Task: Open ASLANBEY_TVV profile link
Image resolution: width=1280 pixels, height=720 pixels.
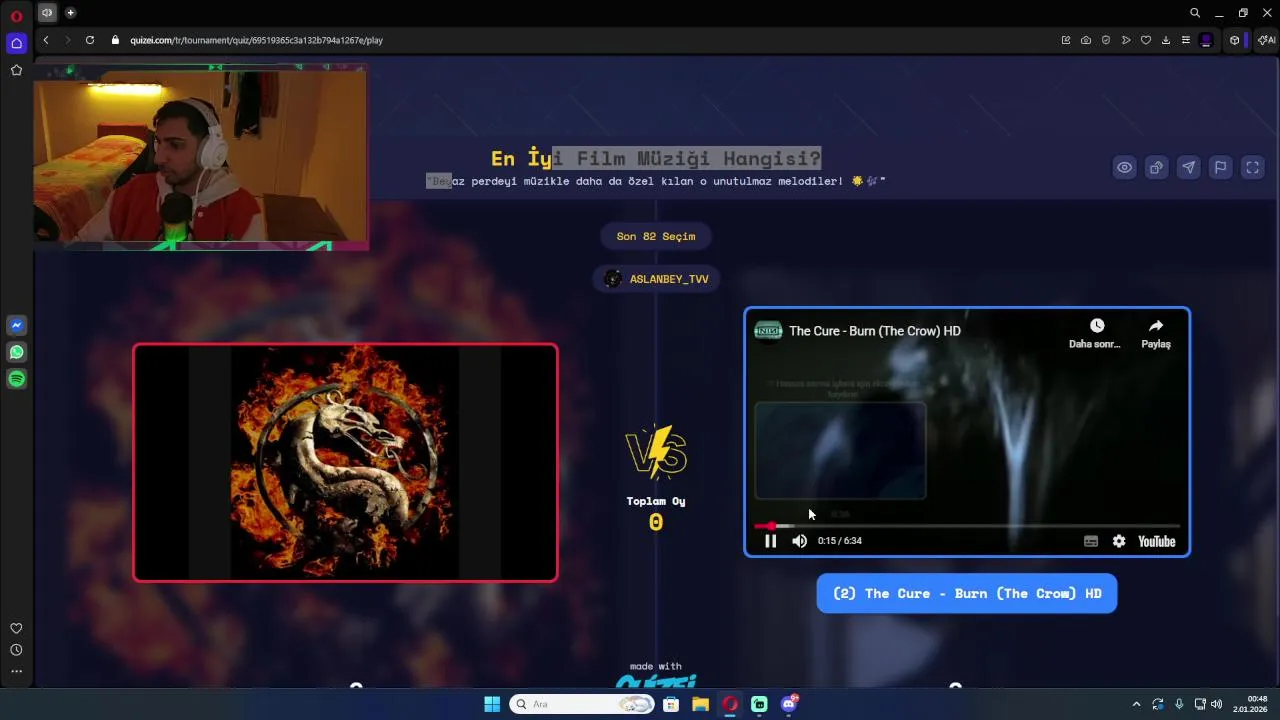Action: pyautogui.click(x=656, y=279)
